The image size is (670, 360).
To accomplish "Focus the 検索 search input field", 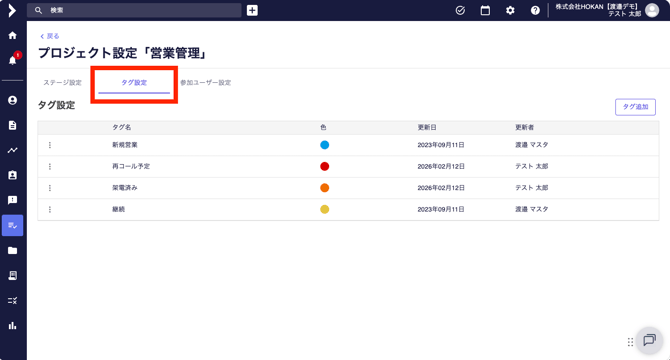I will 134,10.
